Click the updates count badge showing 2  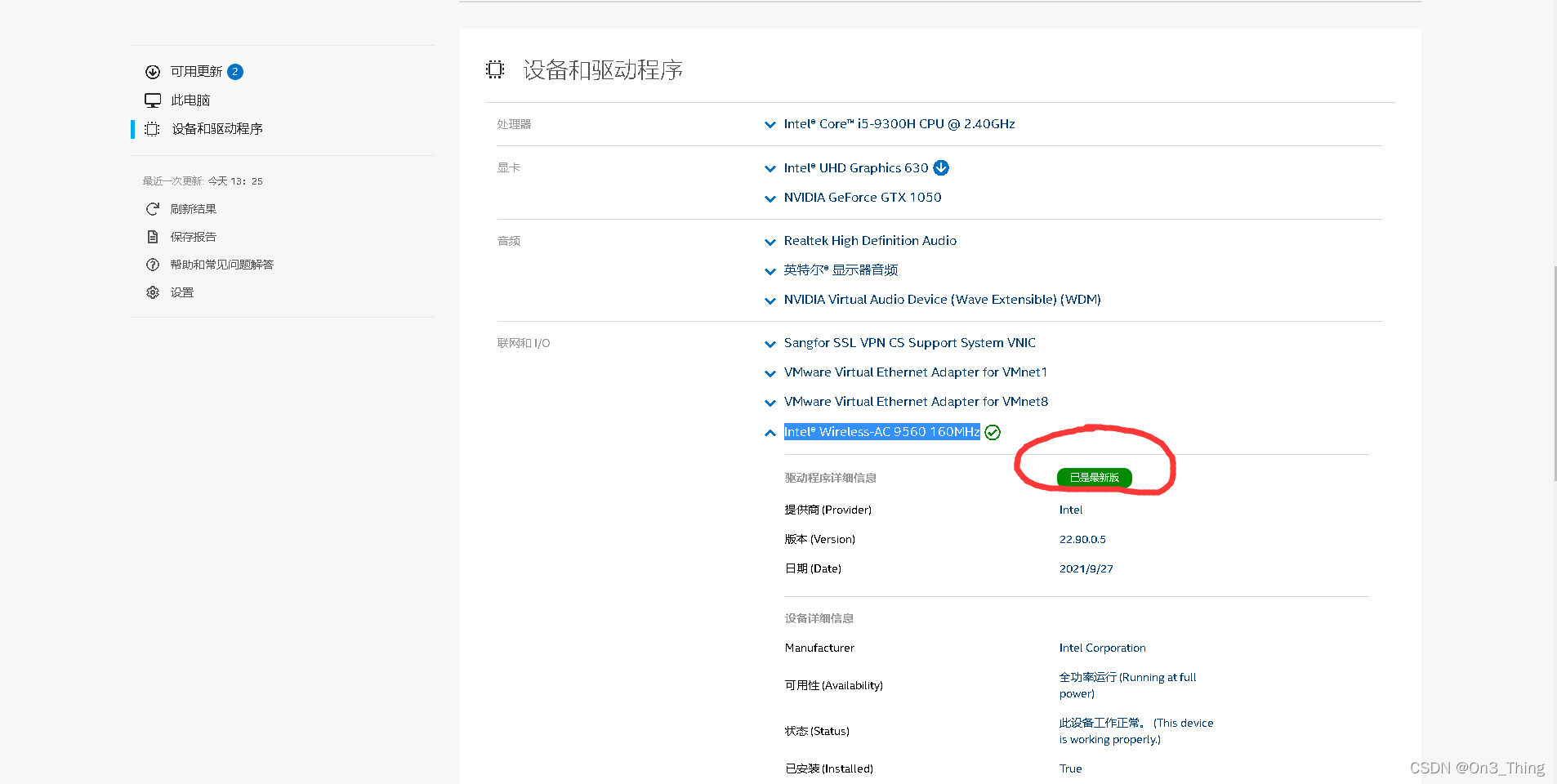[x=235, y=72]
